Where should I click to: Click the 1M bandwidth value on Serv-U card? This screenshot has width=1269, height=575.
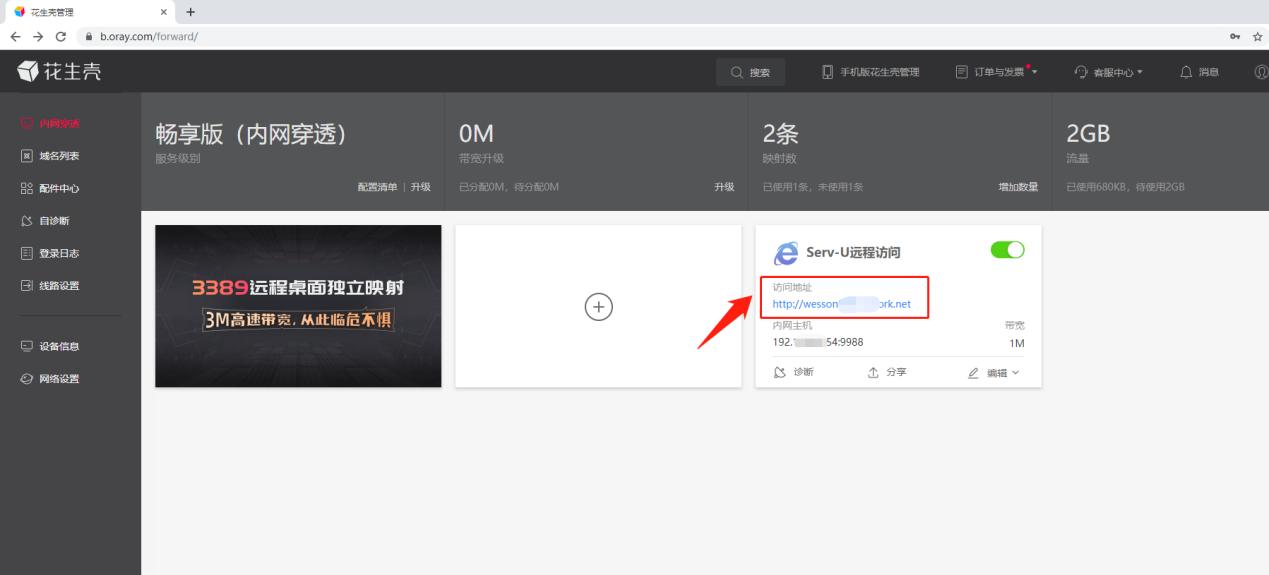[x=1017, y=343]
